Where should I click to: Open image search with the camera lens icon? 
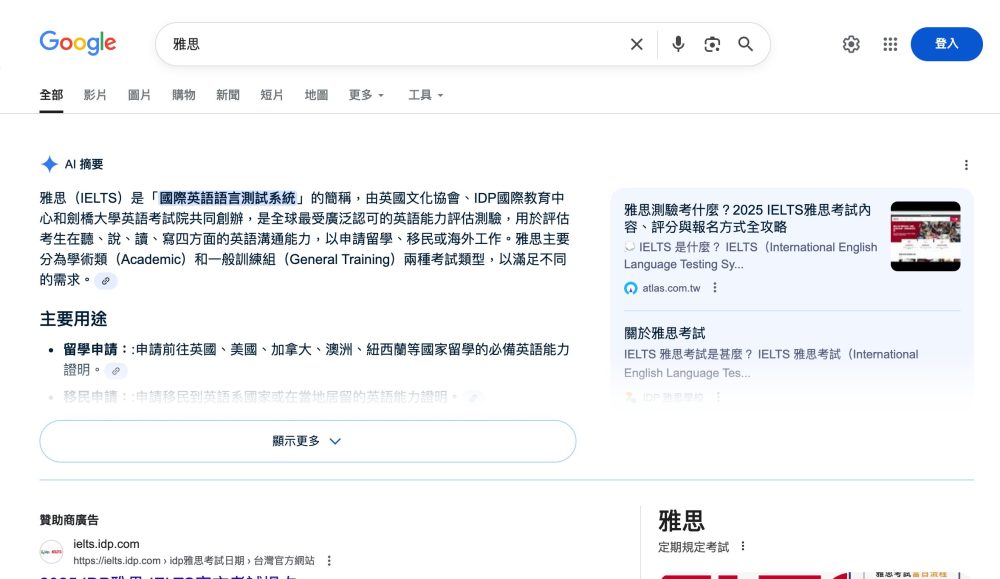(712, 44)
